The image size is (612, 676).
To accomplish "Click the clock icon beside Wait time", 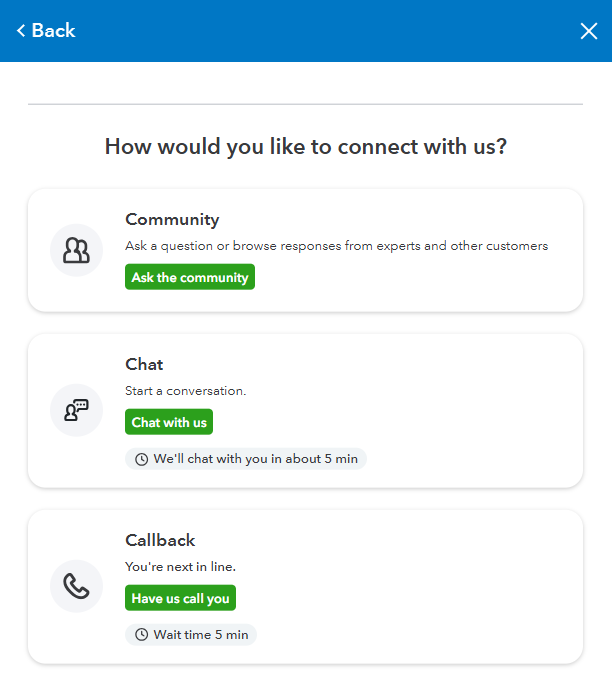I will 141,635.
